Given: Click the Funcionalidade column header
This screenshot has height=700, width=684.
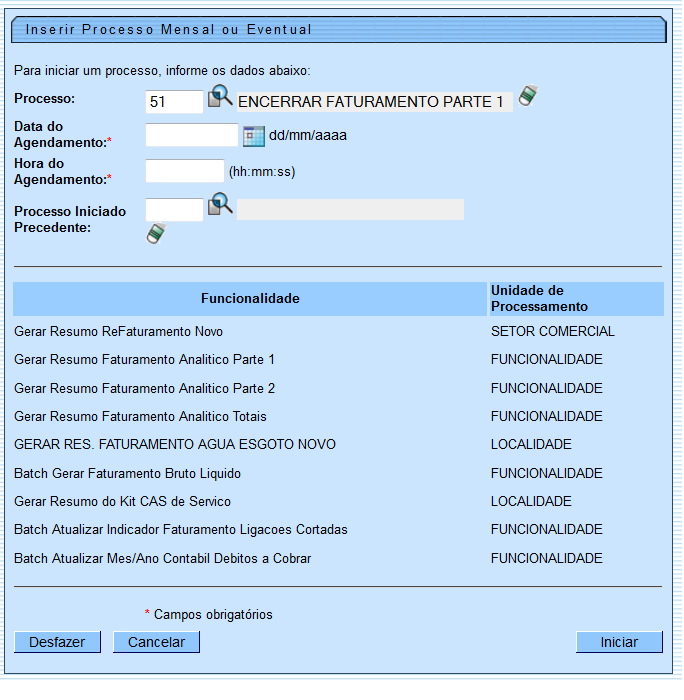Looking at the screenshot, I should coord(250,299).
